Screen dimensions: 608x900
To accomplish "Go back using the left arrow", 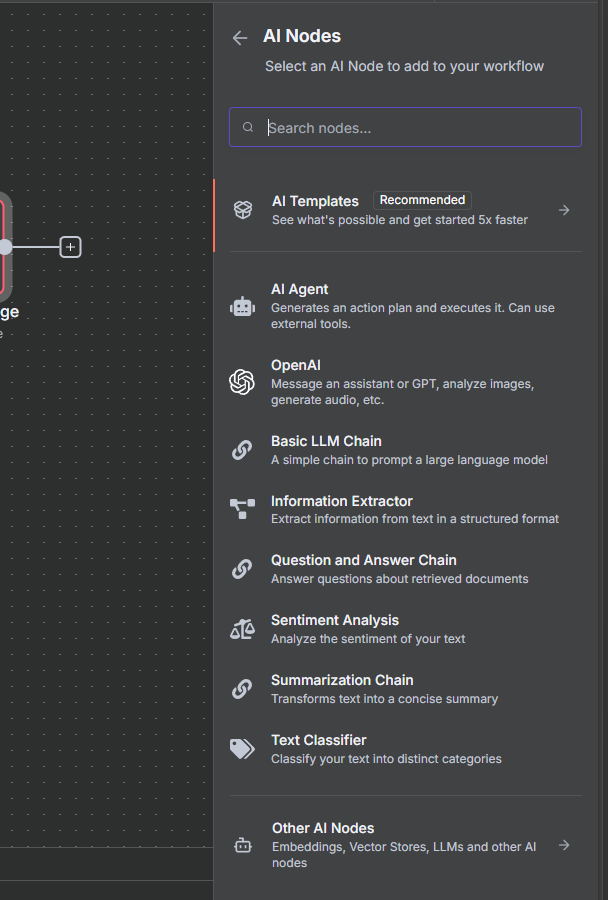I will click(240, 38).
